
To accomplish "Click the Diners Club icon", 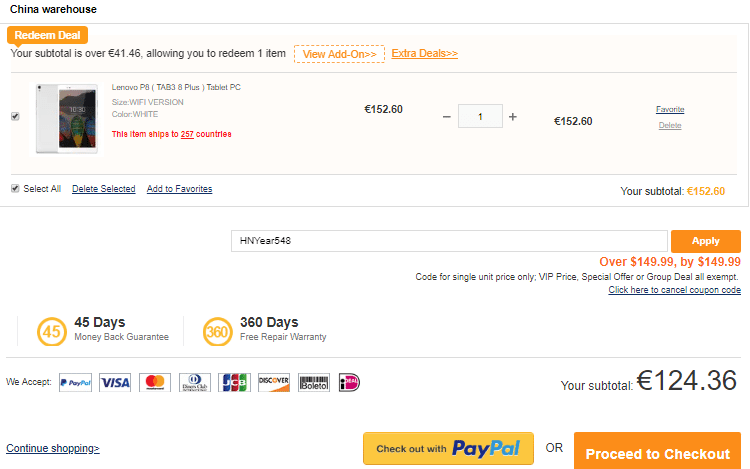I will 194,382.
